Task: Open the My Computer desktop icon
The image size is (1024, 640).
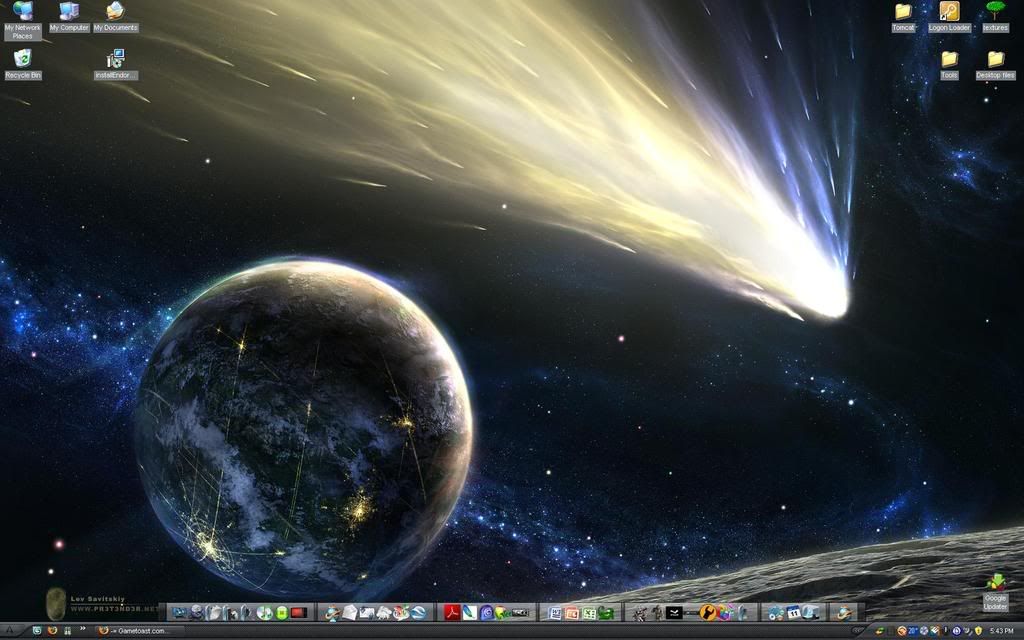Action: pos(69,17)
